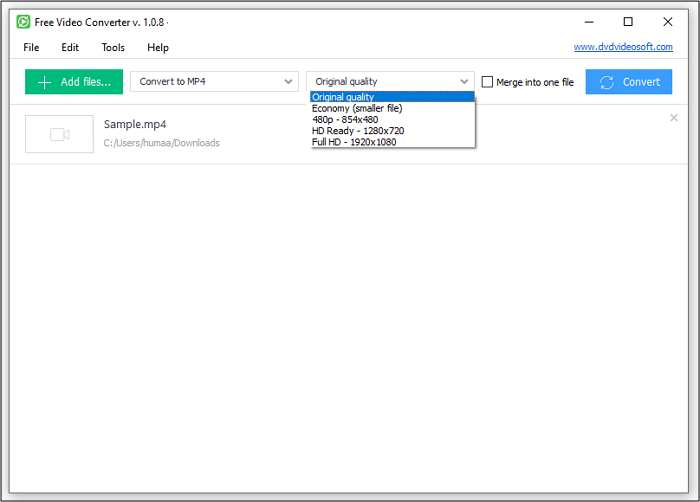Click the video camera thumbnail for Sample.mp4
700x502 pixels.
58,134
